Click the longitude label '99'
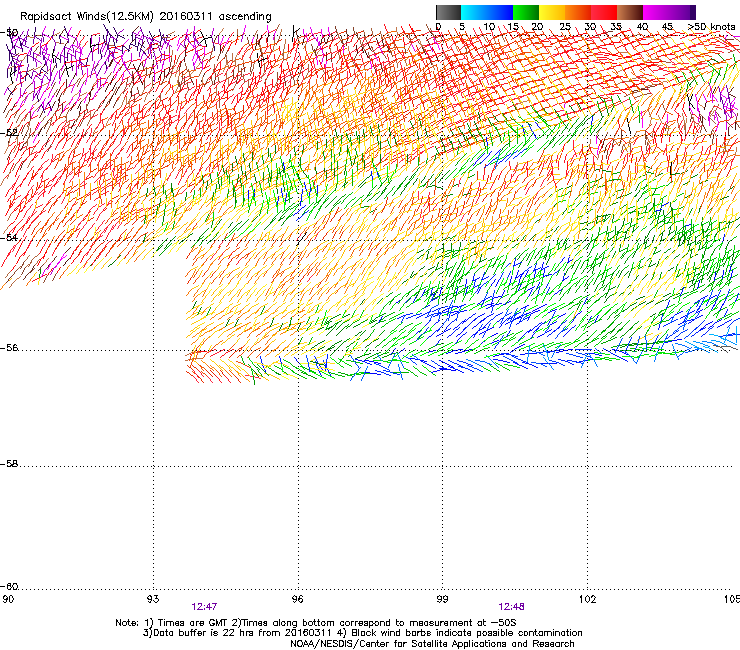The width and height of the screenshot is (740, 650). pyautogui.click(x=442, y=599)
